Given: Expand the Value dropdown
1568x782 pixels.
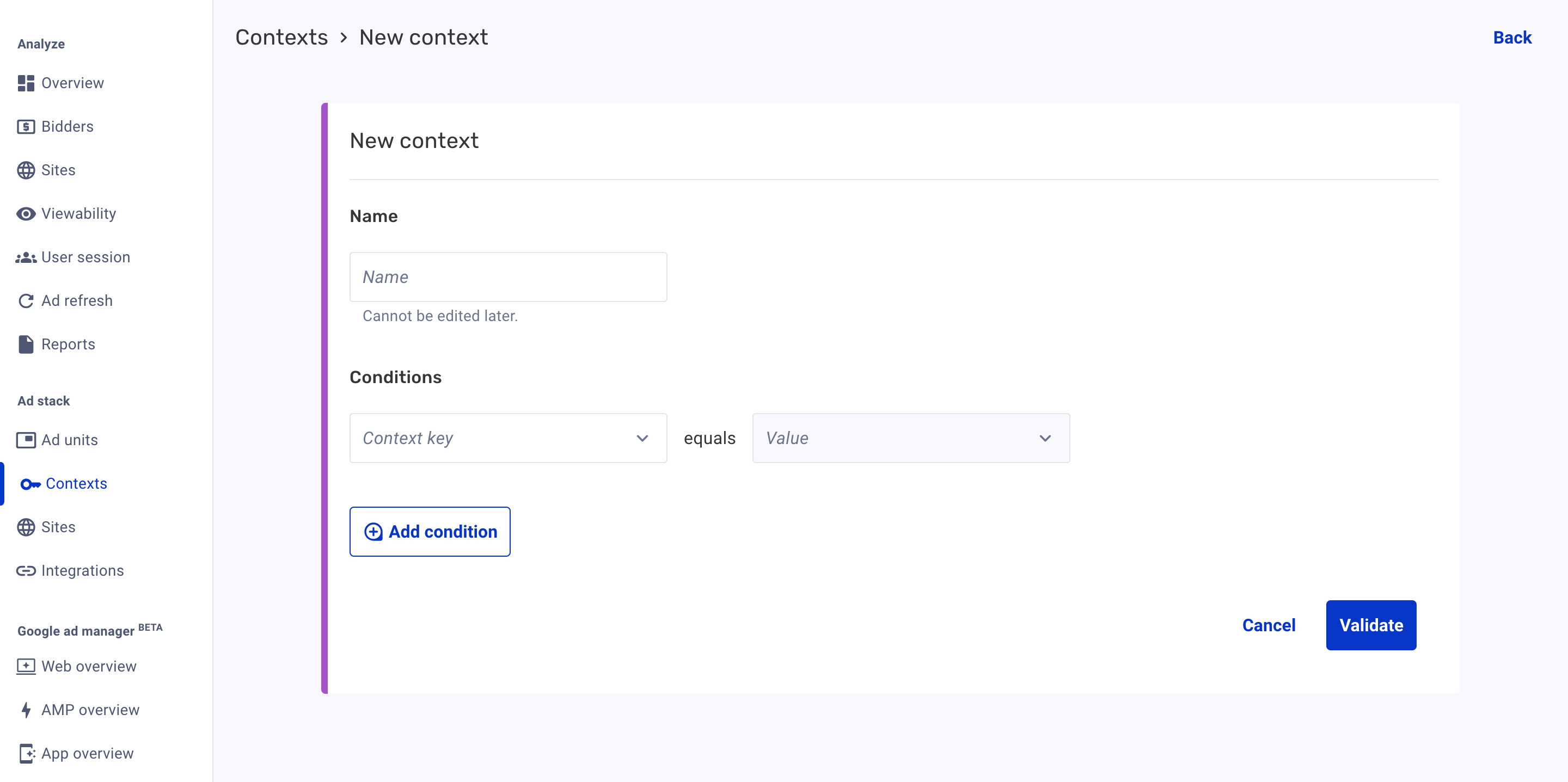Looking at the screenshot, I should pyautogui.click(x=911, y=438).
